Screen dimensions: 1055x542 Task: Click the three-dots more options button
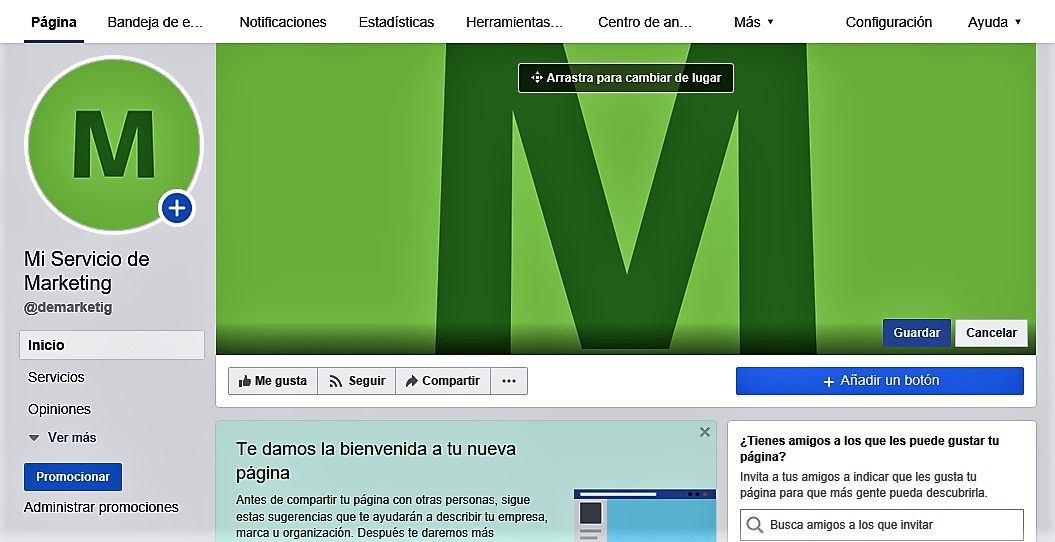click(509, 381)
